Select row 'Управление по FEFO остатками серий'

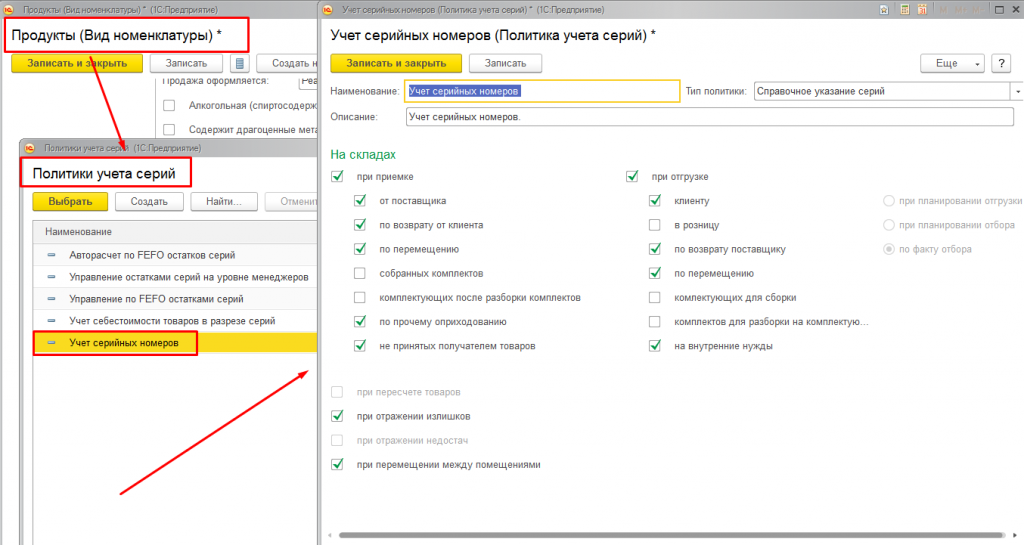tap(175, 299)
